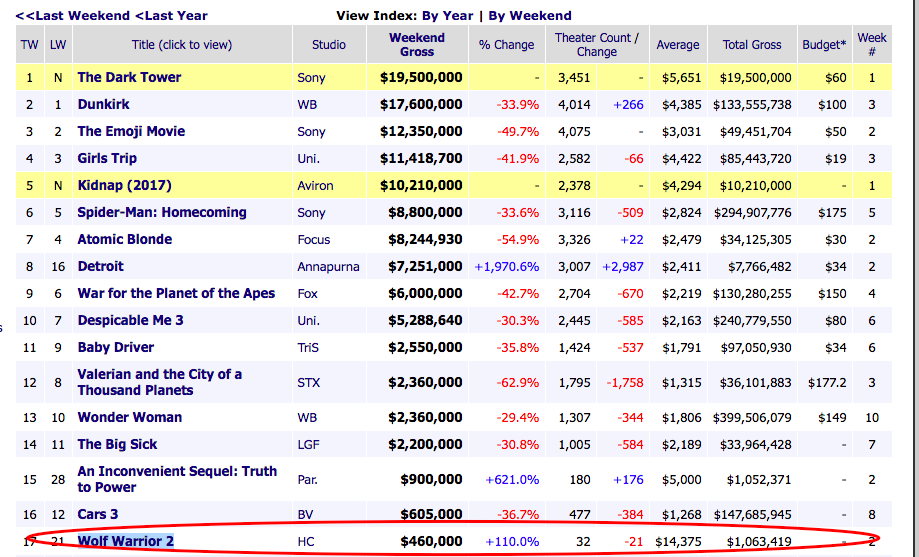Click the % Change column header

click(x=506, y=45)
